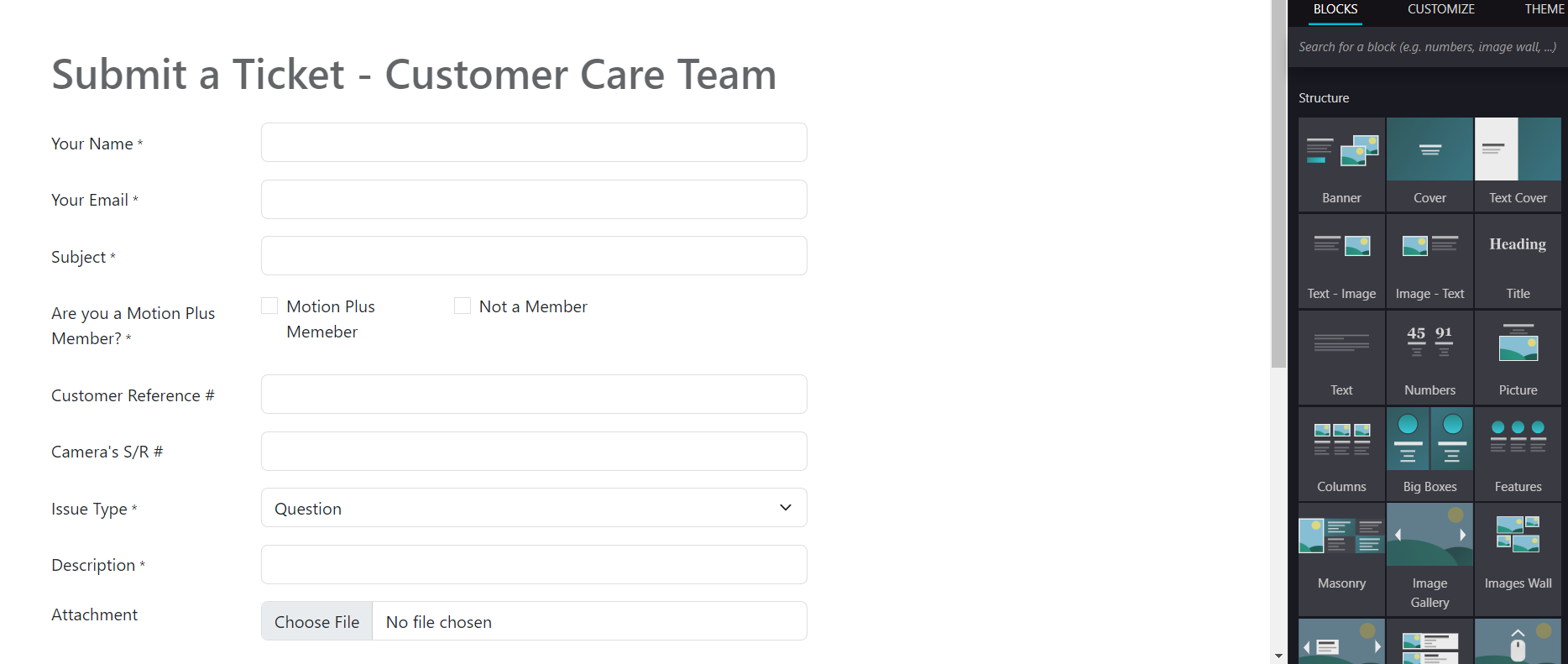Choose the Text Cover block

coord(1518,164)
